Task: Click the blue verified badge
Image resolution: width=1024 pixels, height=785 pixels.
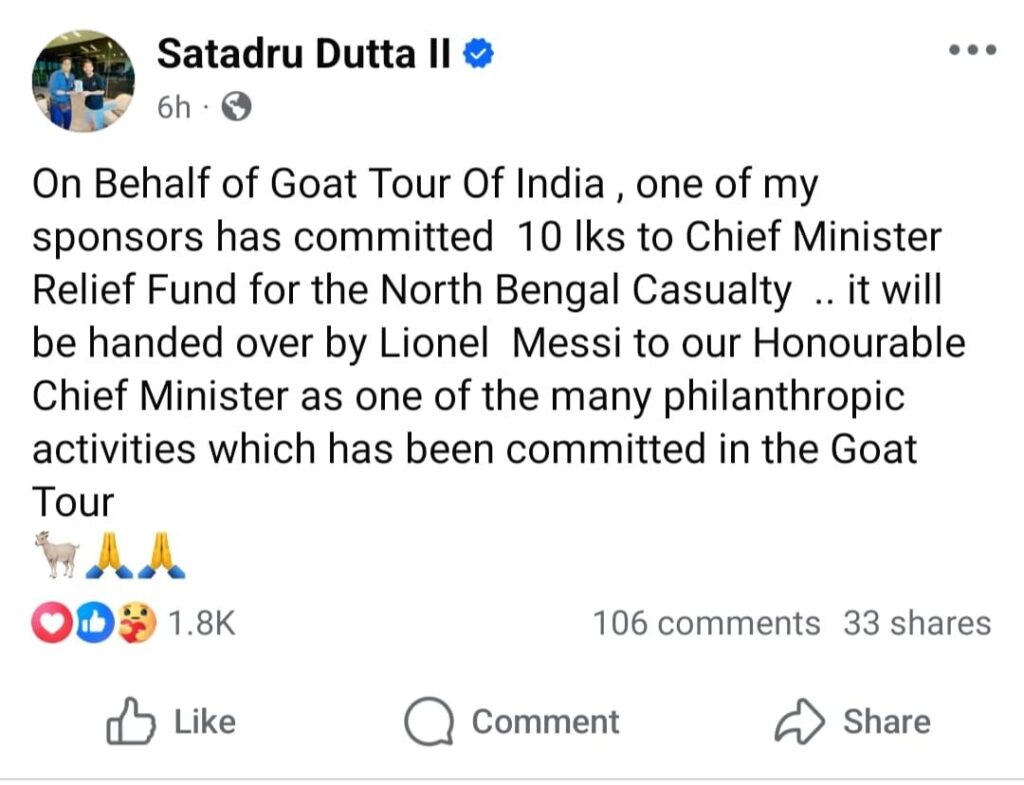Action: coord(480,56)
